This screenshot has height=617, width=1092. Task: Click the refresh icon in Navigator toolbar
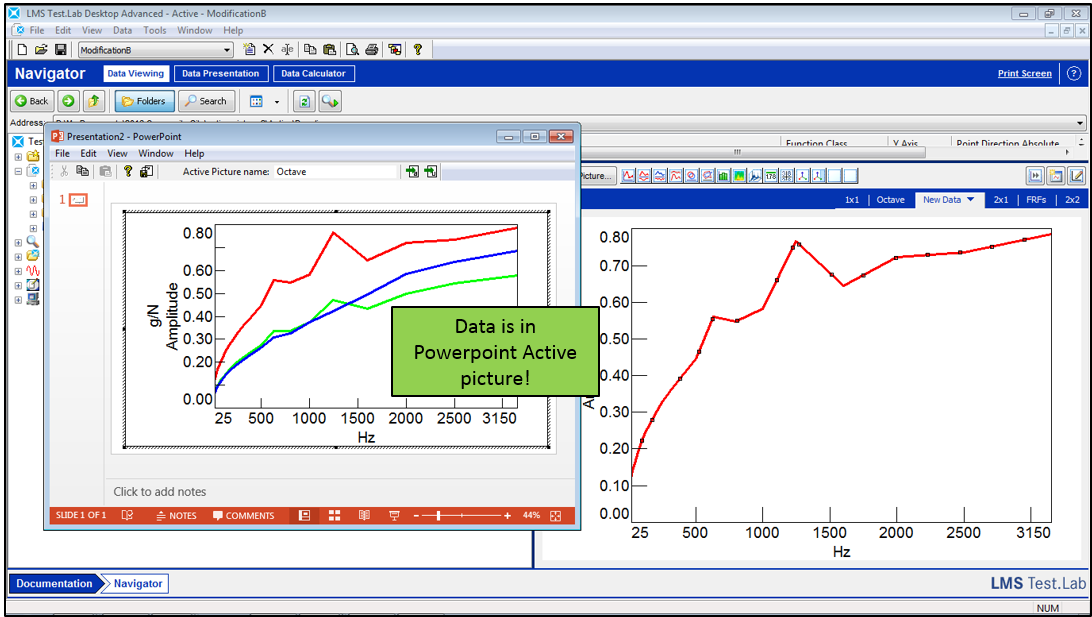(304, 101)
